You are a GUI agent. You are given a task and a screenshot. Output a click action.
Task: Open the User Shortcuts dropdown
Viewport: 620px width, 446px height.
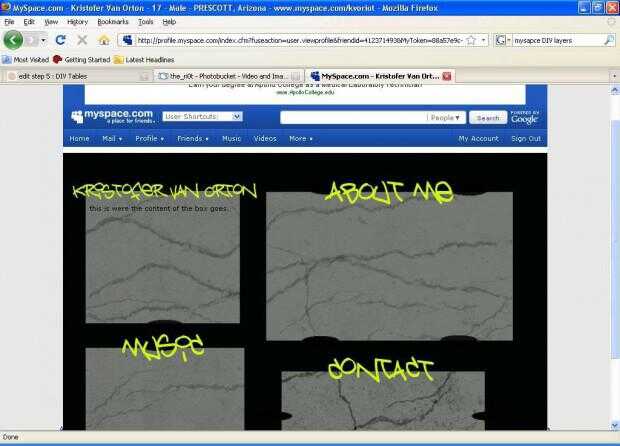203,117
